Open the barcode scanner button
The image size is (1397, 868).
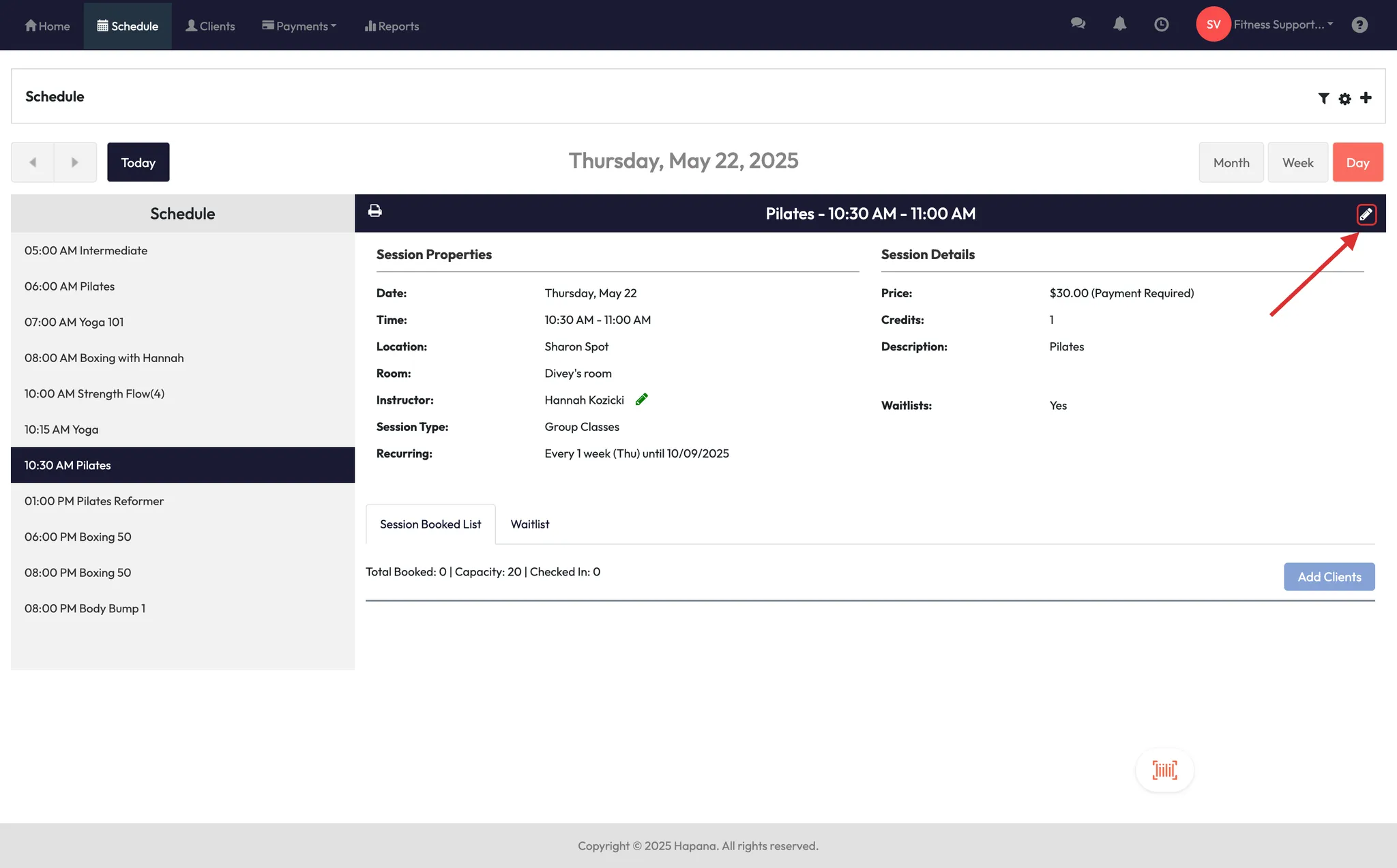click(1164, 770)
